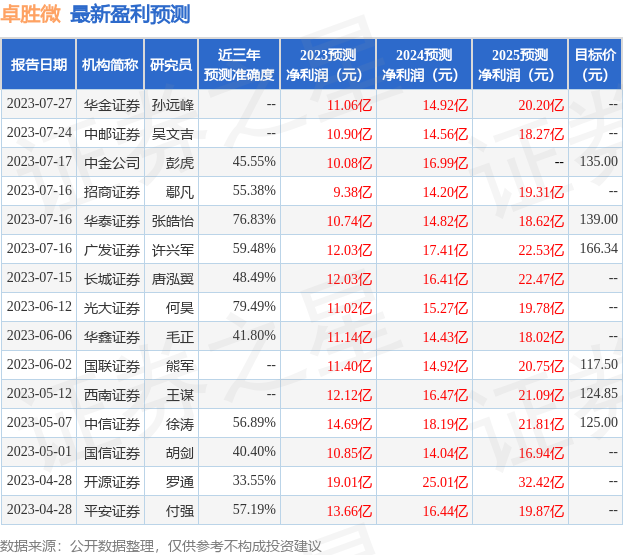Click the 117.50 target price
This screenshot has height=555, width=623.
[x=598, y=364]
